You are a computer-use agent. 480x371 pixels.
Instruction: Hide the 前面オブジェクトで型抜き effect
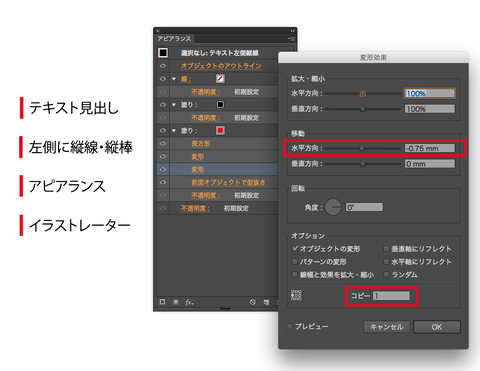pos(163,182)
